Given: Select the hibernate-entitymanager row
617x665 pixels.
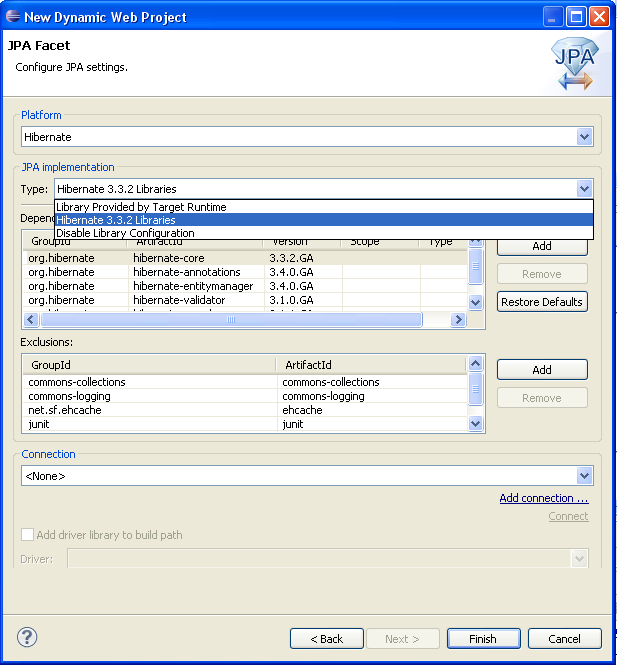Looking at the screenshot, I should (x=245, y=286).
